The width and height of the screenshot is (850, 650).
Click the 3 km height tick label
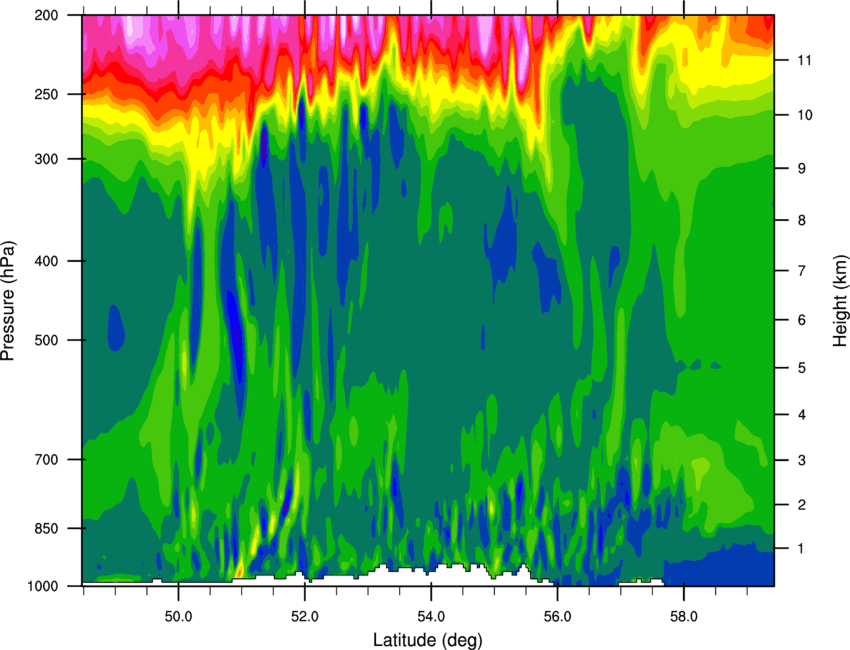(802, 460)
